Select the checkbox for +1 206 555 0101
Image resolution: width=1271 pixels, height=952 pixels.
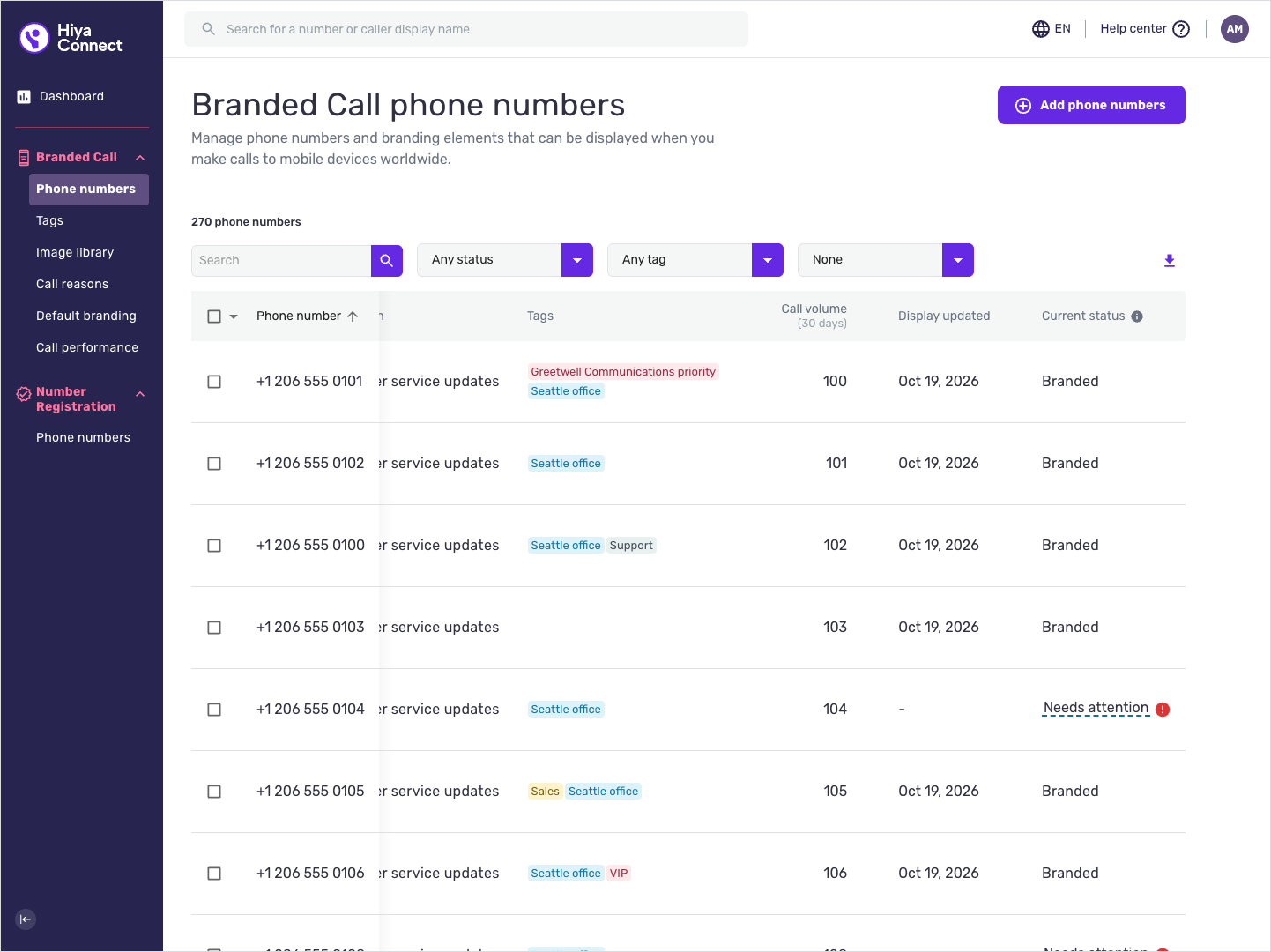point(214,382)
